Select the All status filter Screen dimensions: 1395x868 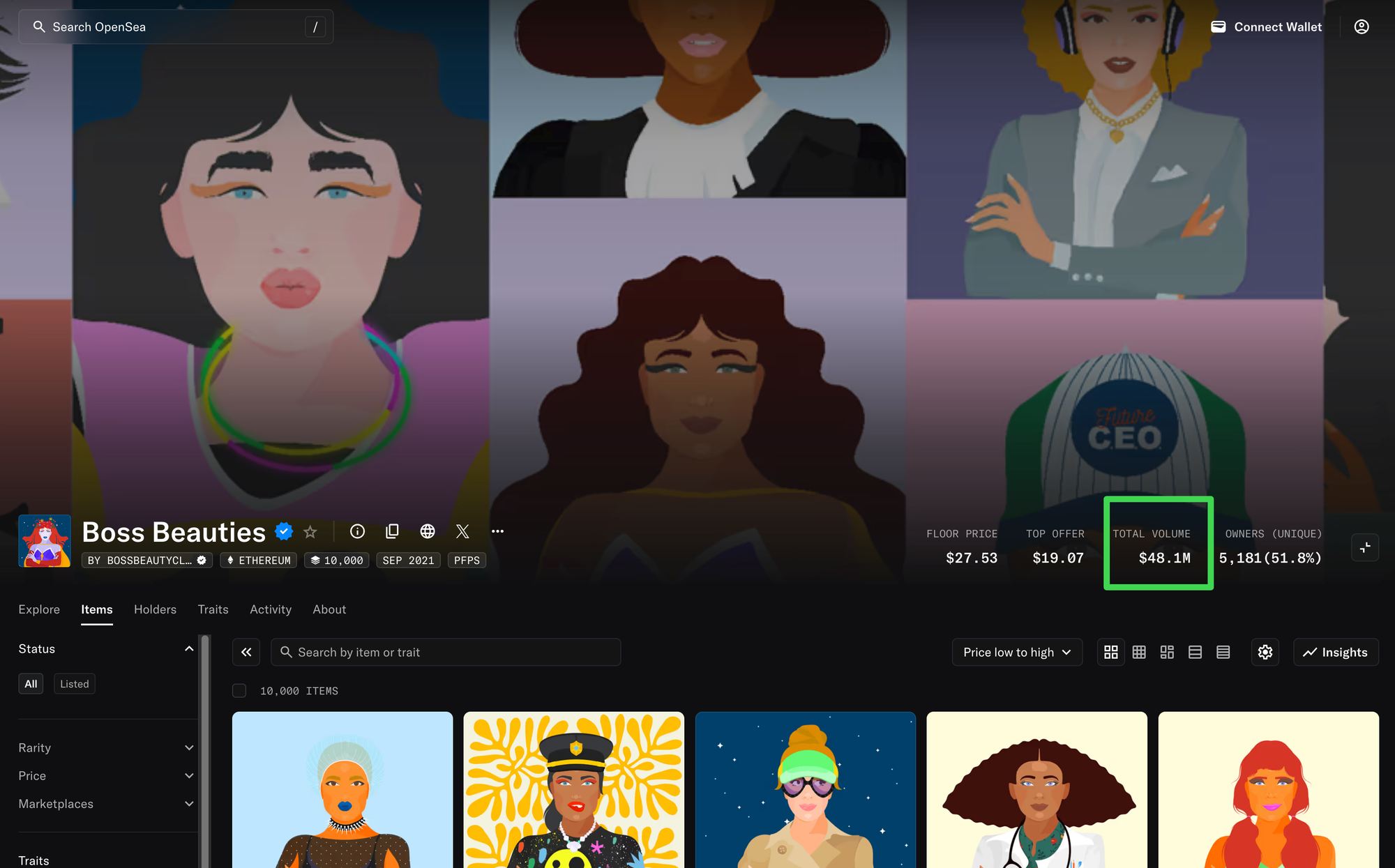coord(31,684)
